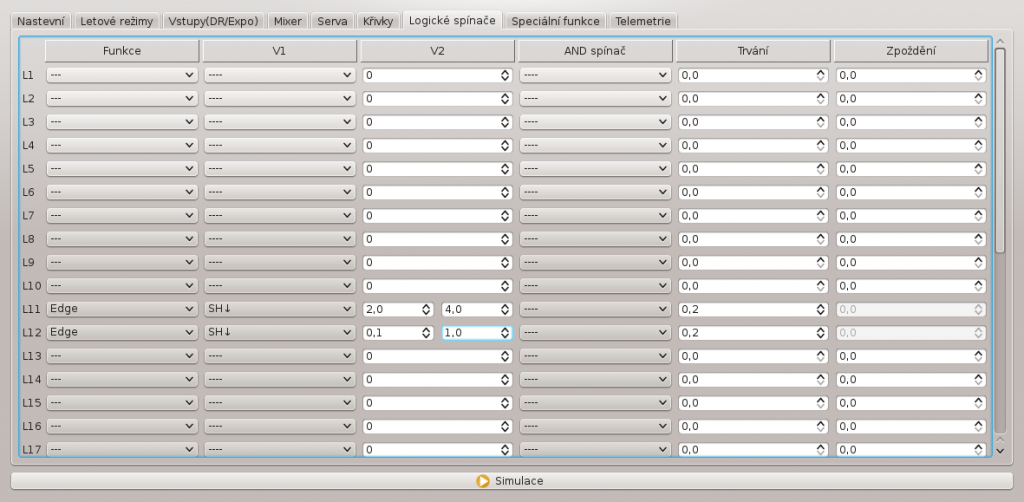Click L11 V2 second field spinner arrows
Image resolution: width=1024 pixels, height=502 pixels.
(x=505, y=309)
